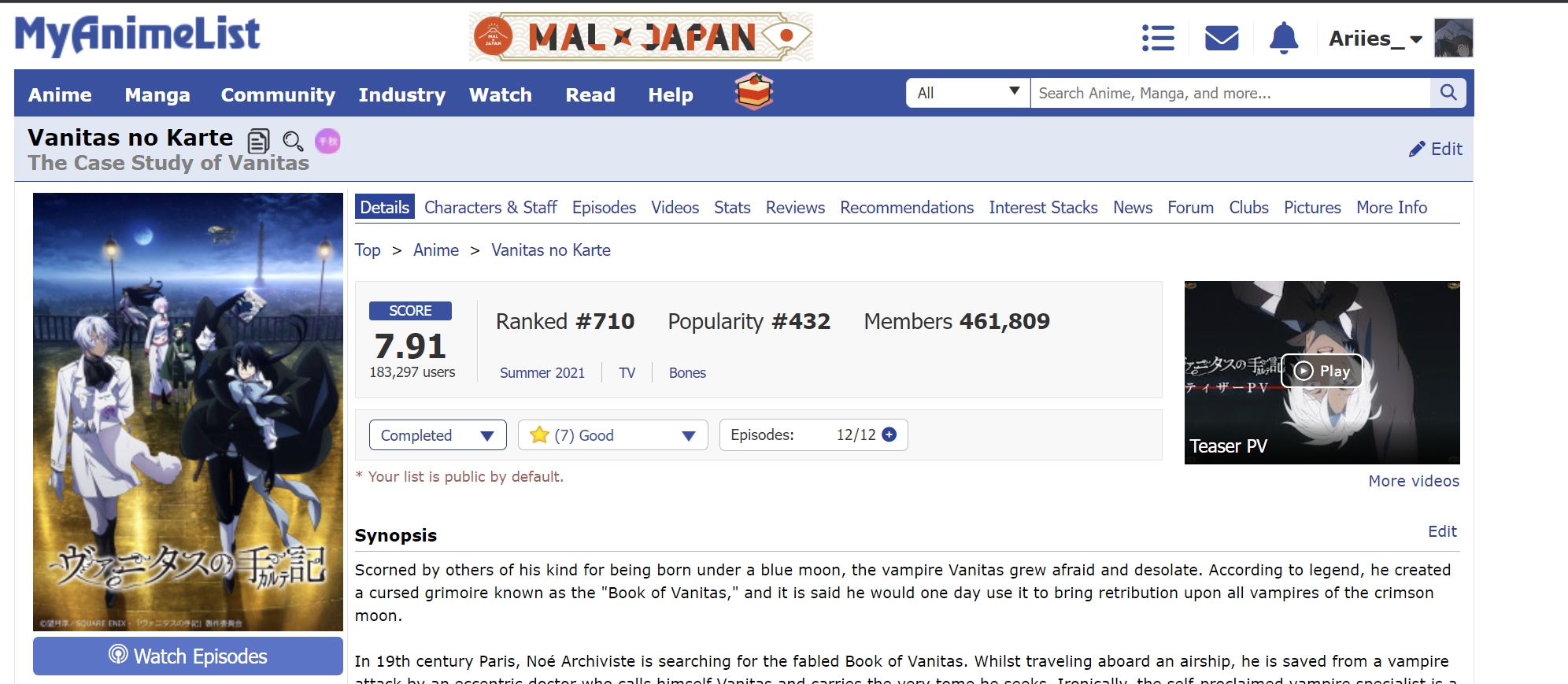Switch to the More Info tab

pos(1392,207)
